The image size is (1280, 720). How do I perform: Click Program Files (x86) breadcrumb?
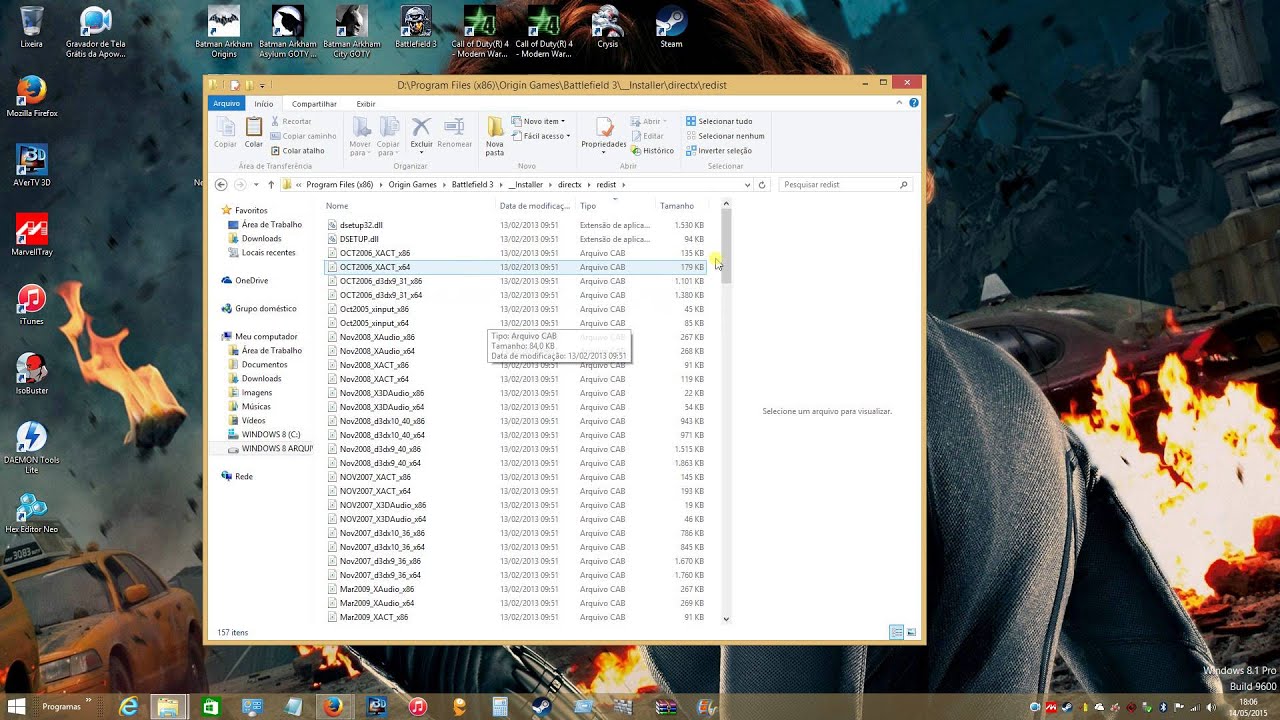(x=340, y=185)
